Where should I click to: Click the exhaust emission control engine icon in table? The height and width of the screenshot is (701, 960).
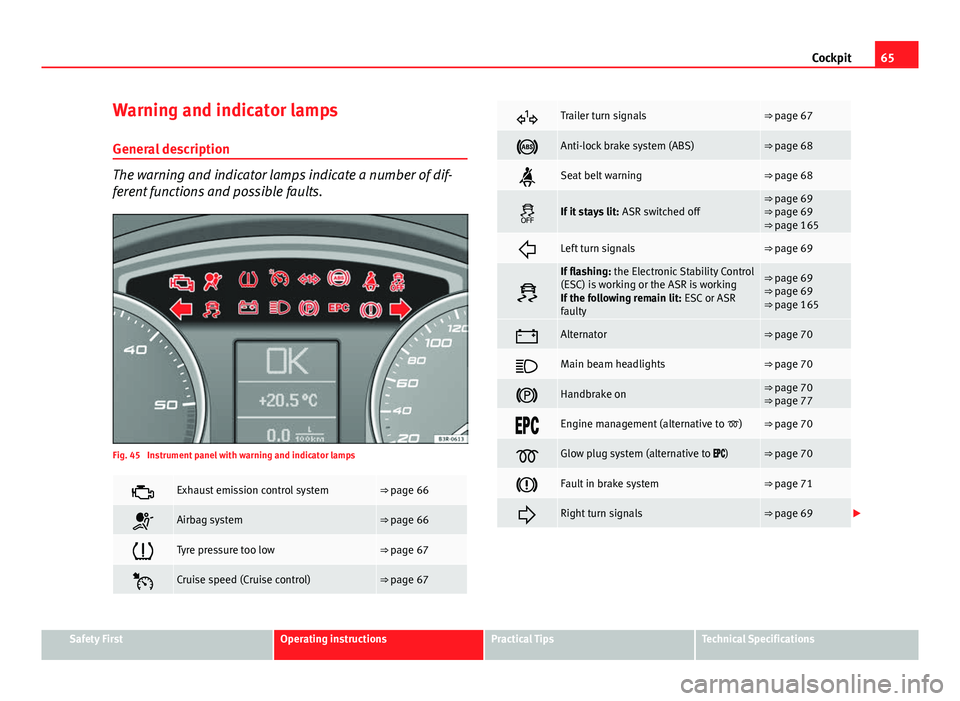tap(142, 492)
